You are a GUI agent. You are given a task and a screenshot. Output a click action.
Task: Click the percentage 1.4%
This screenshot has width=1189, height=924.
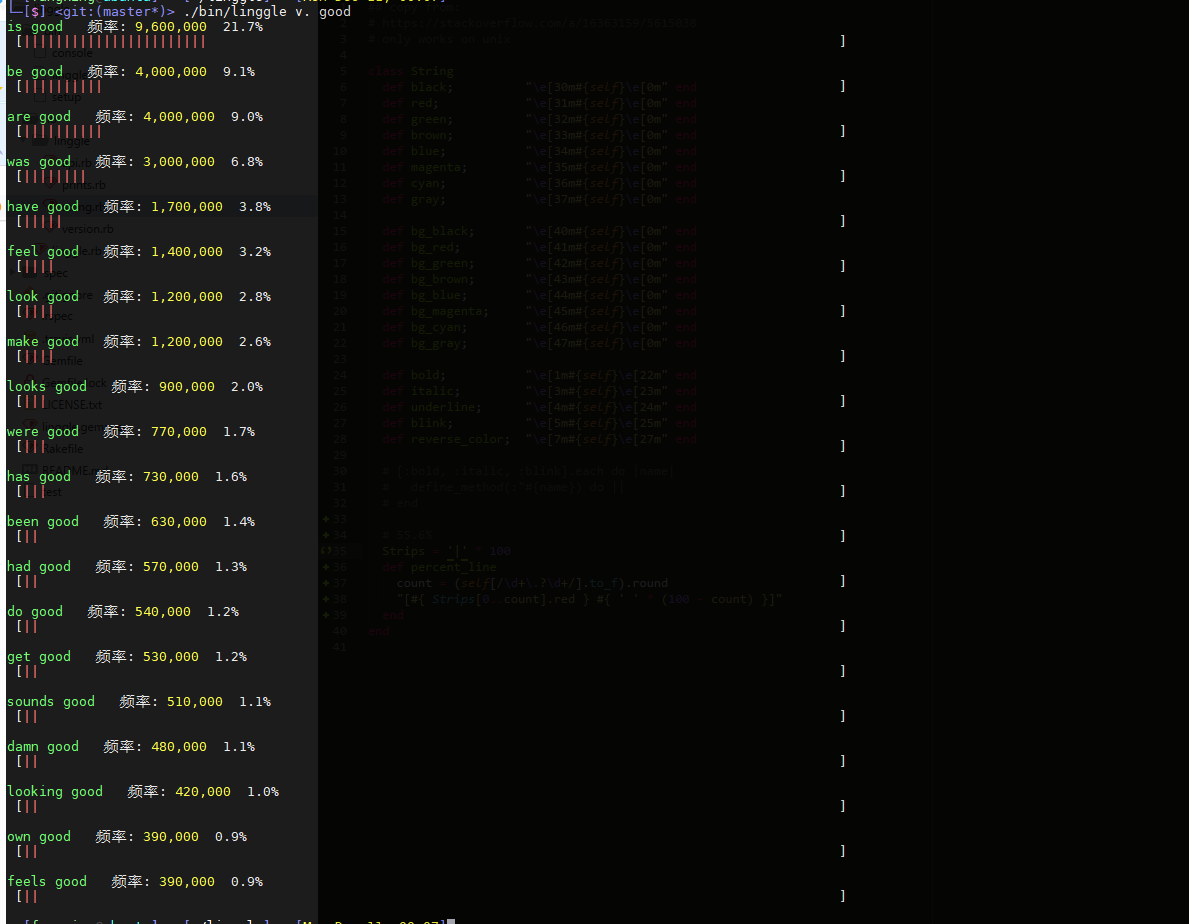coord(239,522)
